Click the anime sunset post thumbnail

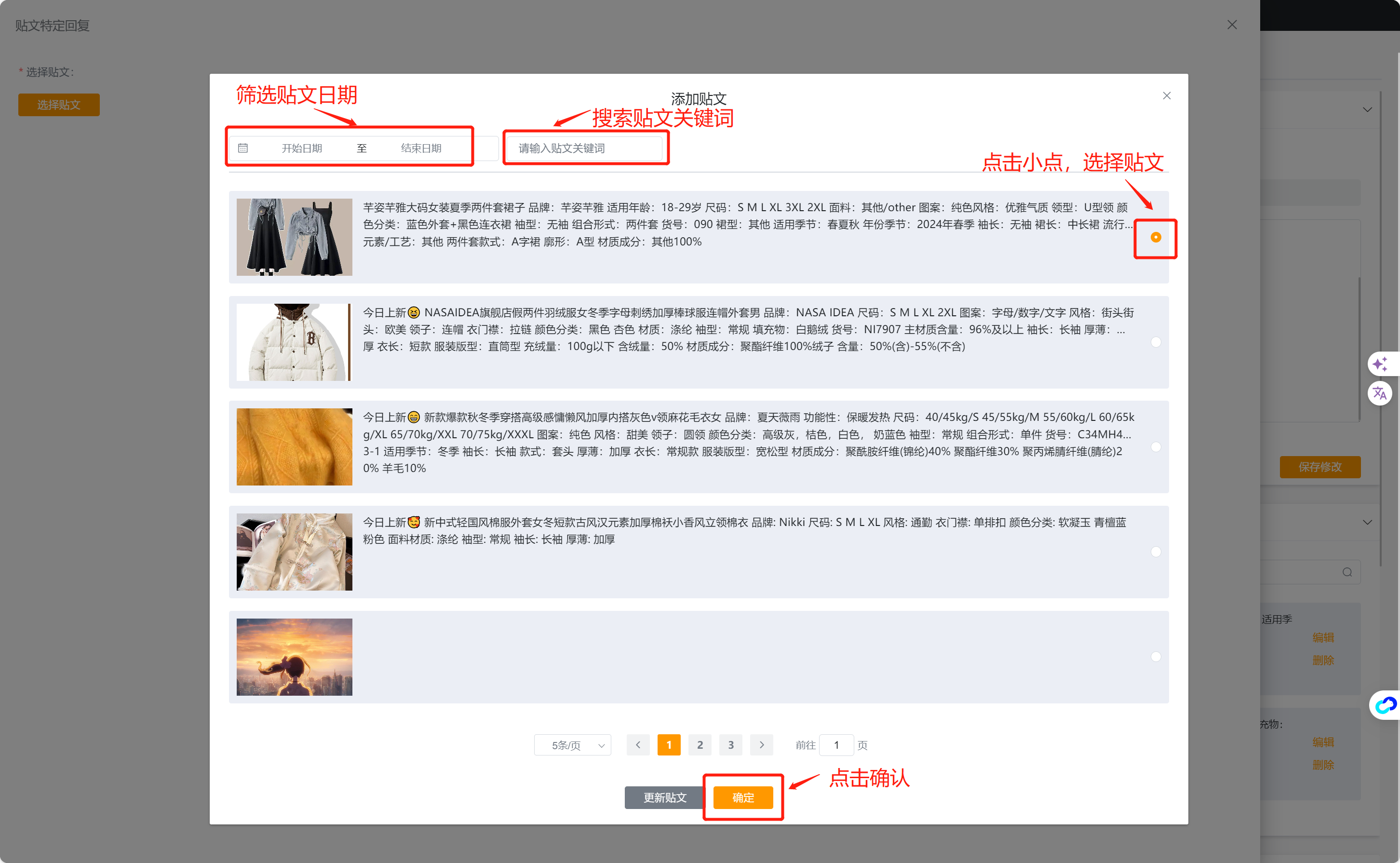(295, 657)
